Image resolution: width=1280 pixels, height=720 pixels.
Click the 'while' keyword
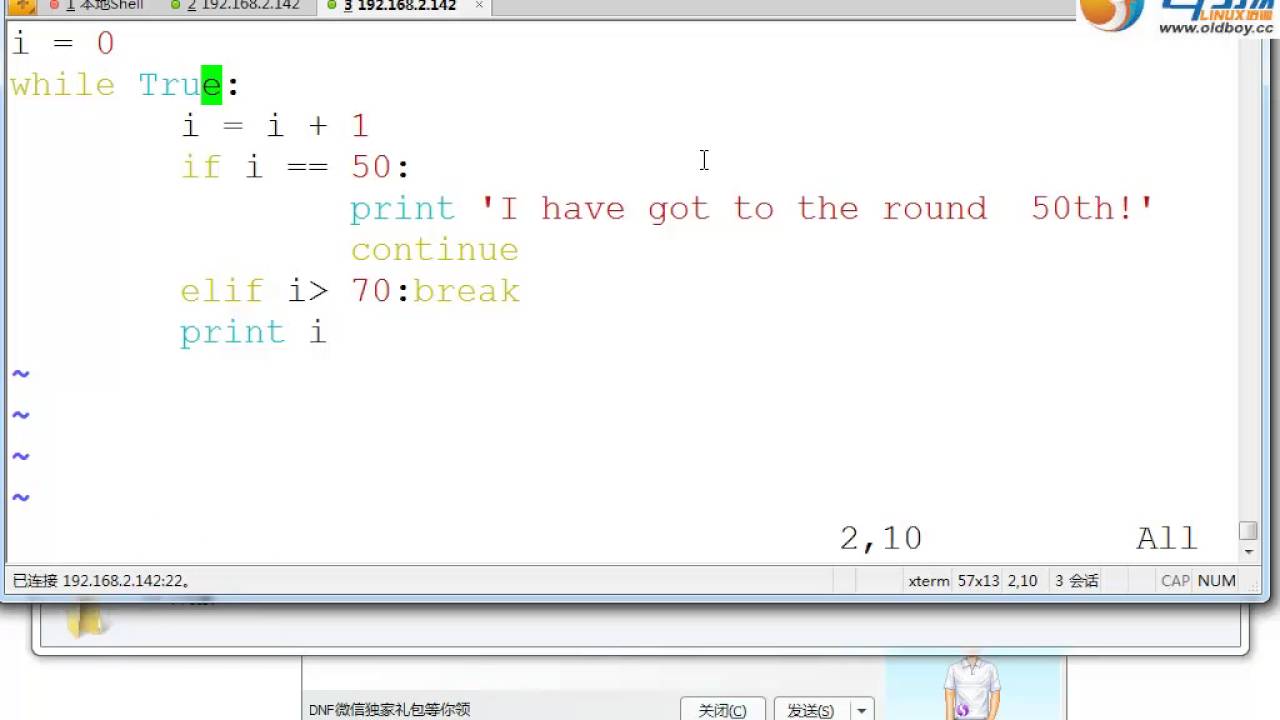[x=62, y=85]
